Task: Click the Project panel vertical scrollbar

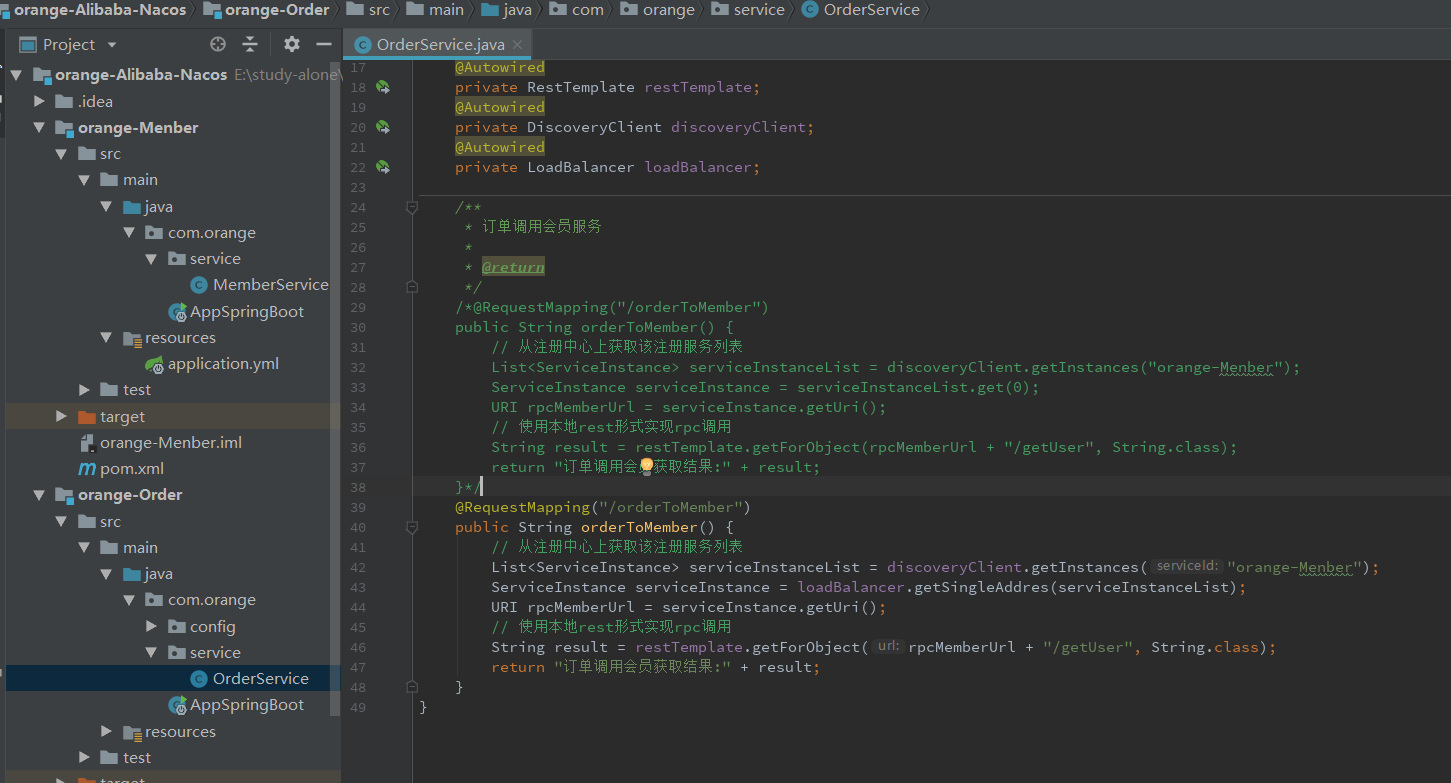Action: (x=335, y=400)
